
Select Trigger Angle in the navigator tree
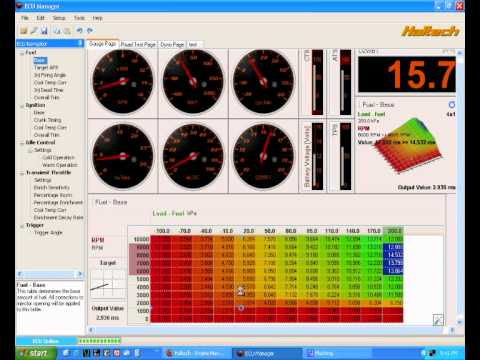pyautogui.click(x=48, y=233)
